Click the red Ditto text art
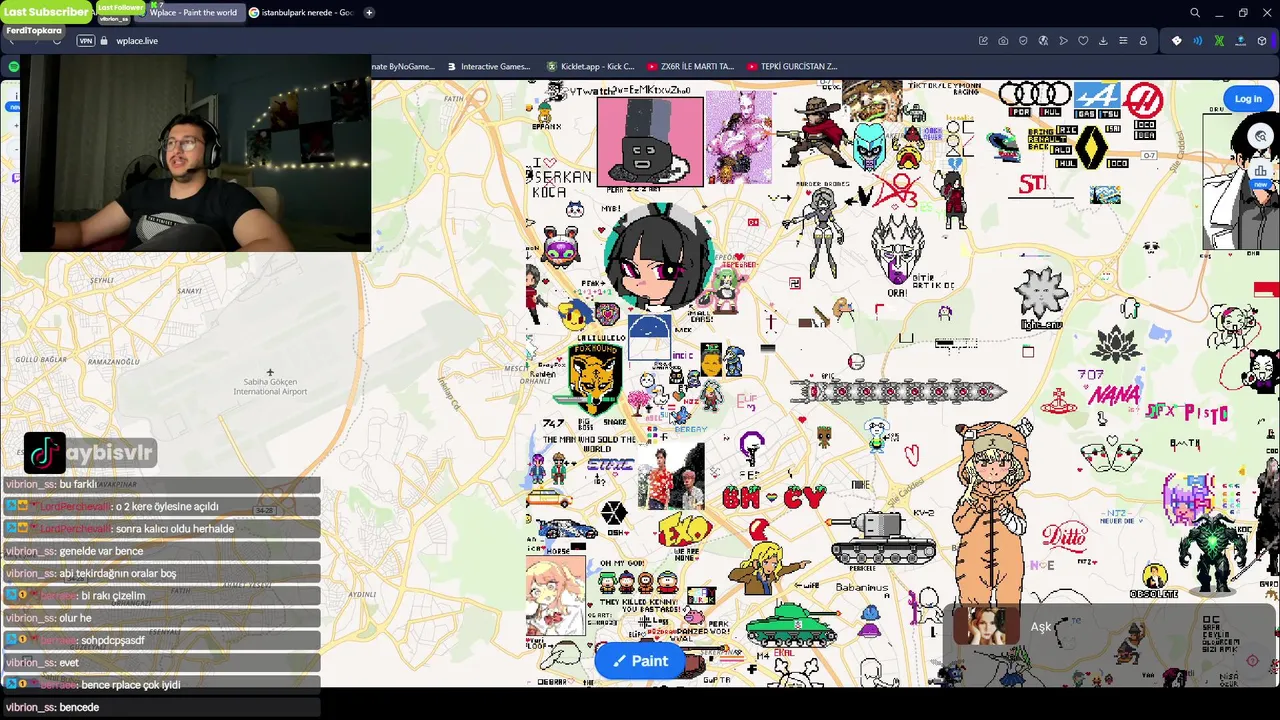This screenshot has width=1280, height=720. 1064,536
